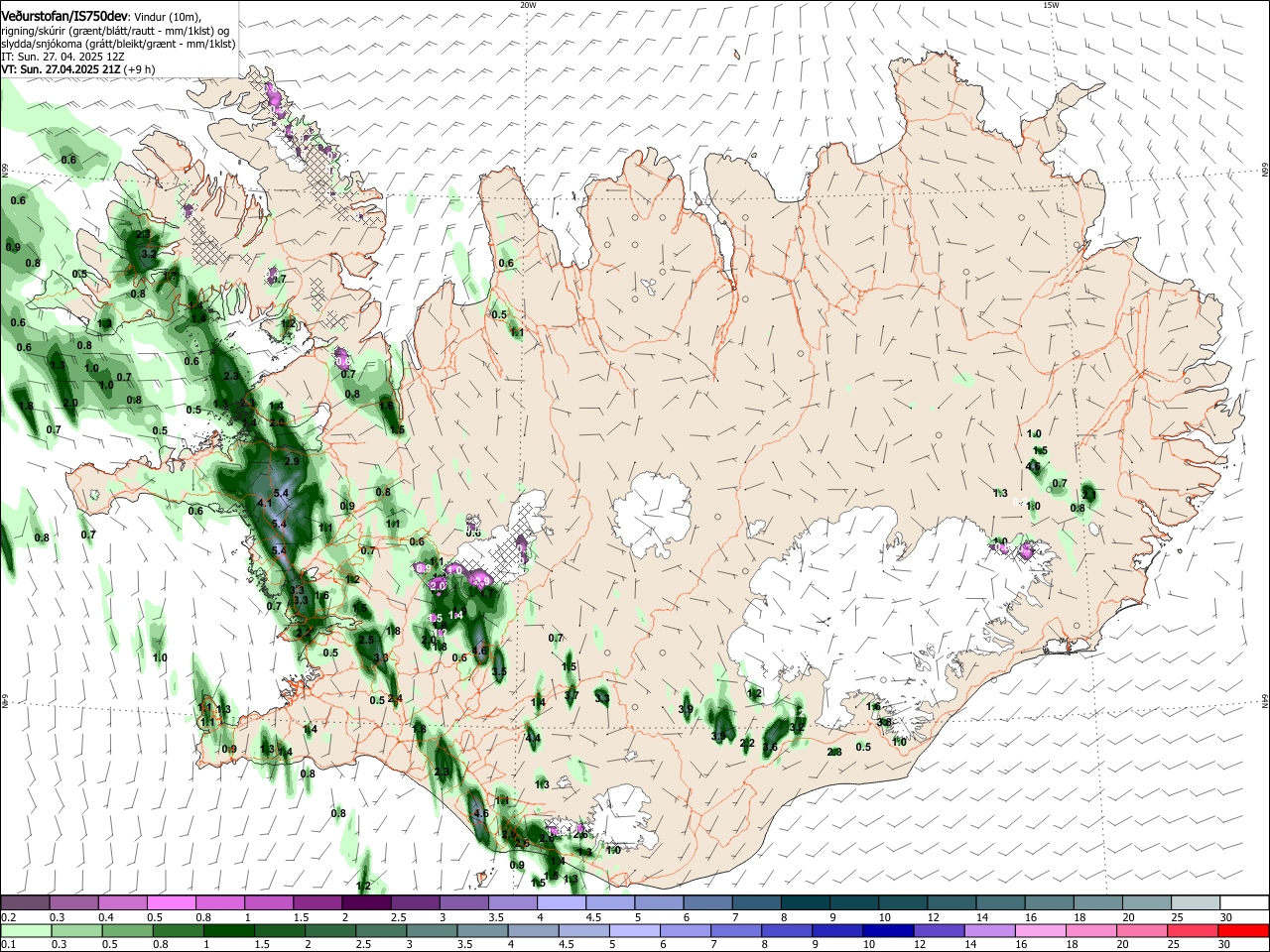Click the 2.8 value near the southeast coast
This screenshot has width=1270, height=952.
point(834,753)
